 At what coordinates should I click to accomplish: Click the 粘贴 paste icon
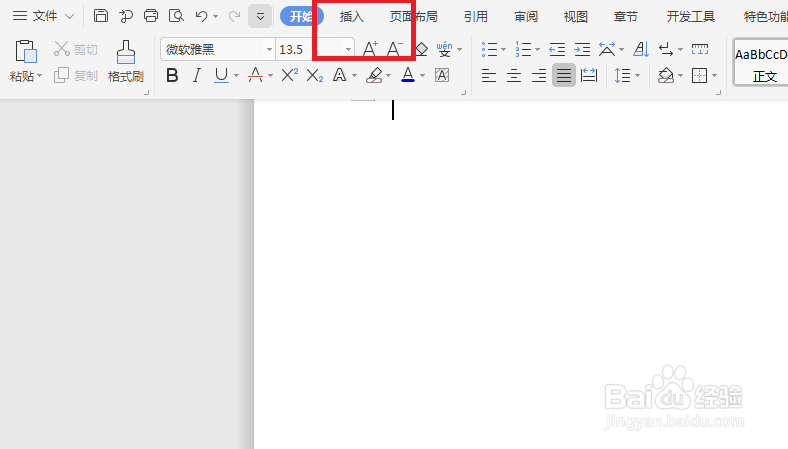click(25, 52)
